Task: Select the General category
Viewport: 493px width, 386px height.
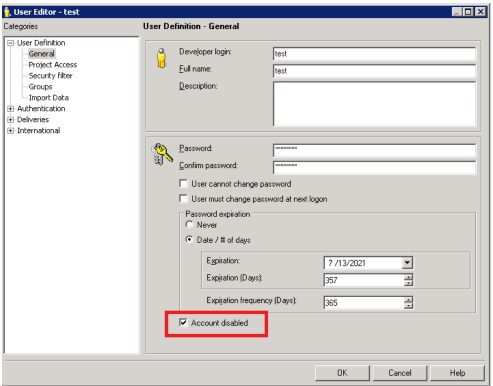Action: [x=42, y=54]
